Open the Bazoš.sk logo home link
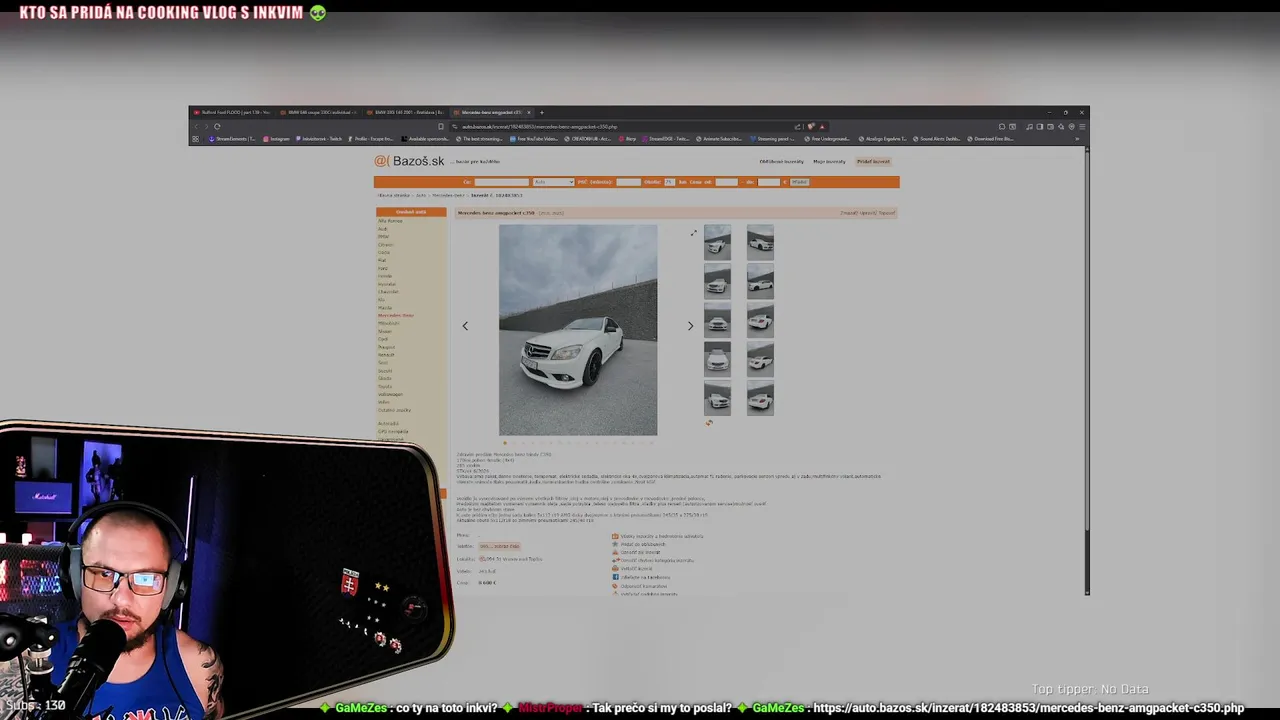This screenshot has width=1280, height=720. [x=410, y=161]
